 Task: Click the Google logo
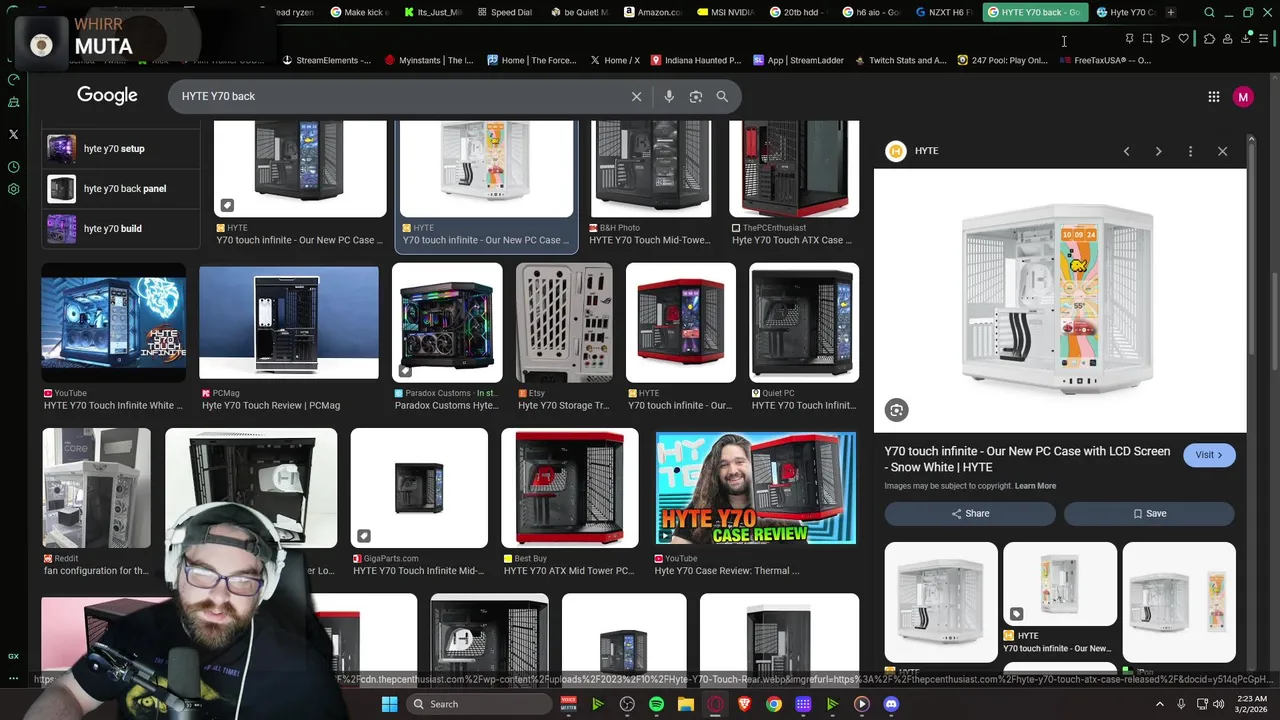coord(107,96)
